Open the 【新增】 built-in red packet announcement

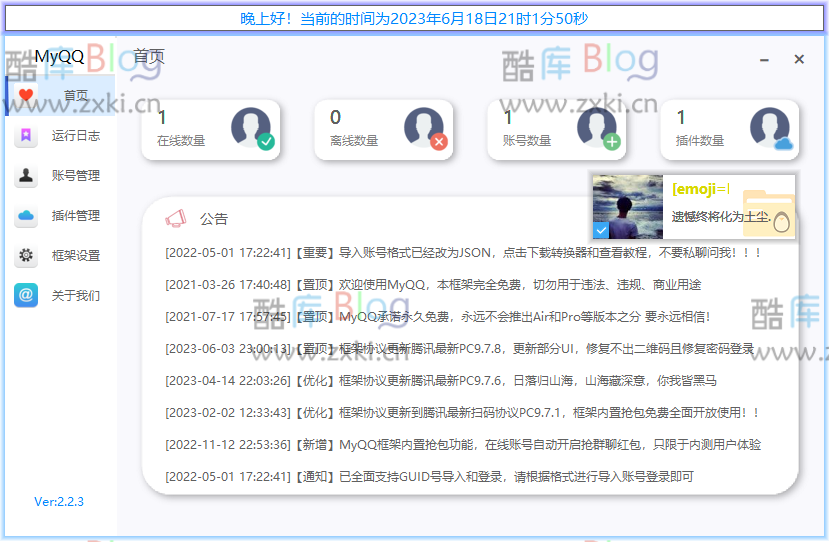click(x=463, y=445)
